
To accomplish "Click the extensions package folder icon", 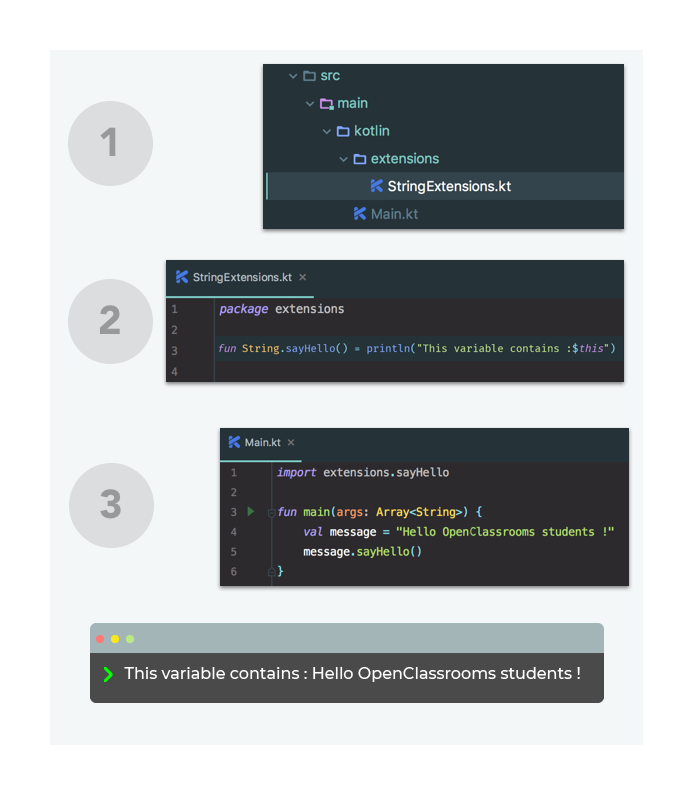I will click(360, 159).
